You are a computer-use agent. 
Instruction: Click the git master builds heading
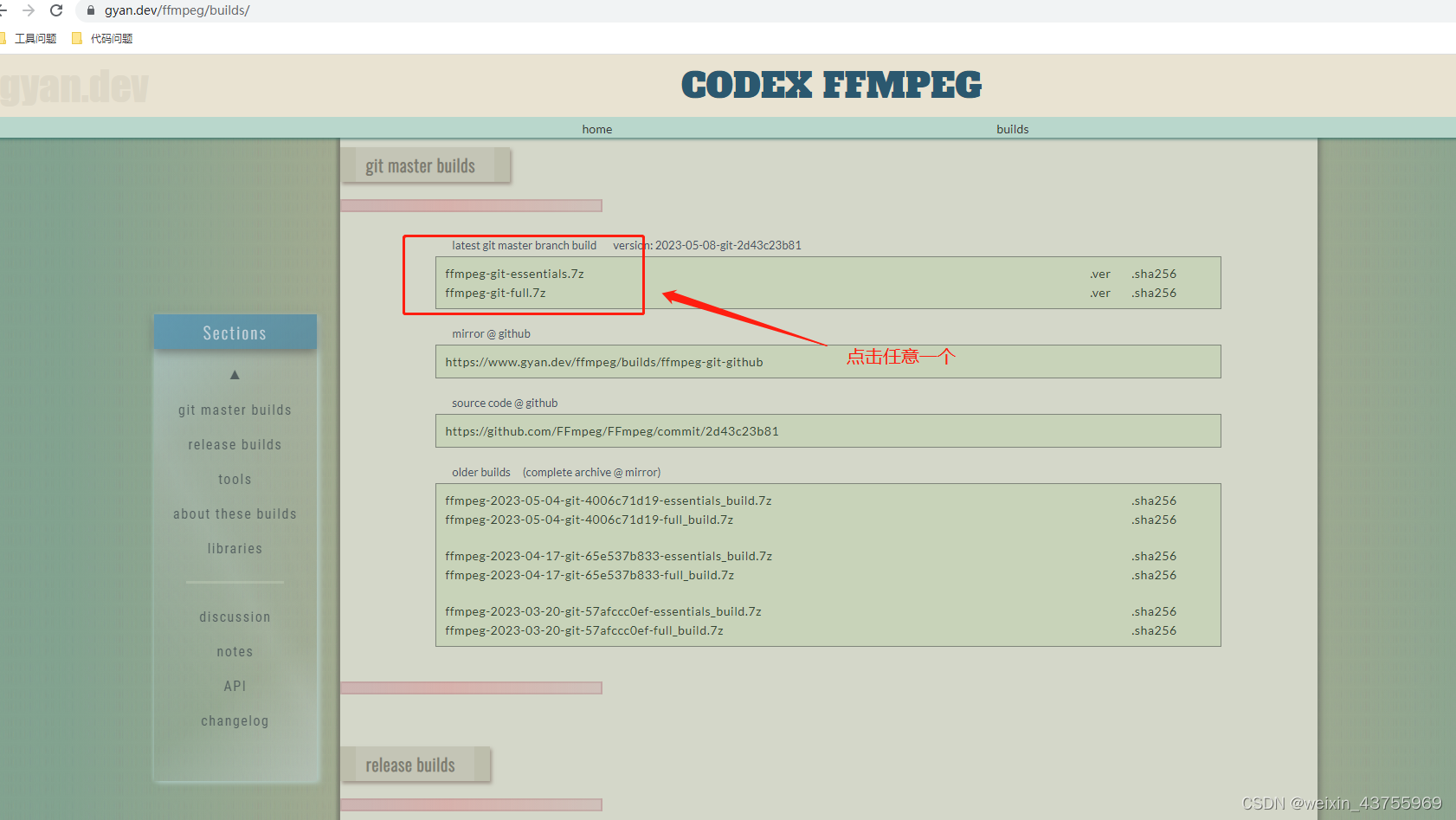pos(420,165)
